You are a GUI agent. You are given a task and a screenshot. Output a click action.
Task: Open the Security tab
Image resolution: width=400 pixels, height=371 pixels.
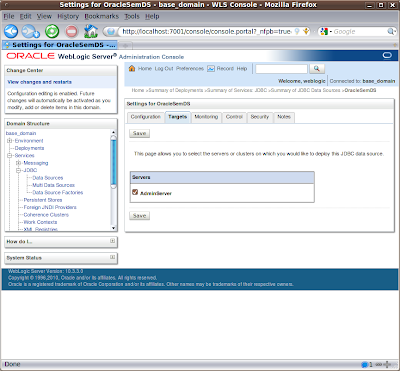pos(260,117)
